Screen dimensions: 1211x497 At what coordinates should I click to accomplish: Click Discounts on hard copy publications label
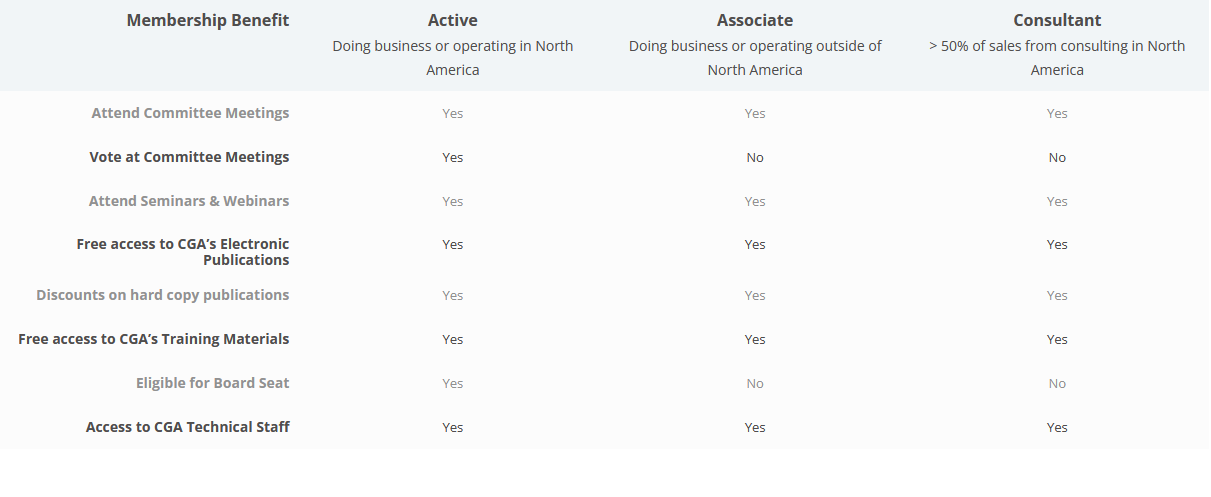coord(163,295)
